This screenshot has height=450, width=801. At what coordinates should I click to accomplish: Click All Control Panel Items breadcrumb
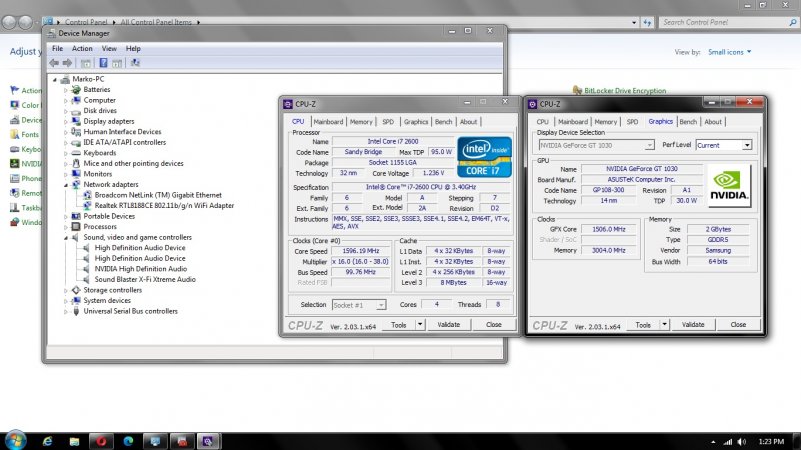click(x=156, y=22)
